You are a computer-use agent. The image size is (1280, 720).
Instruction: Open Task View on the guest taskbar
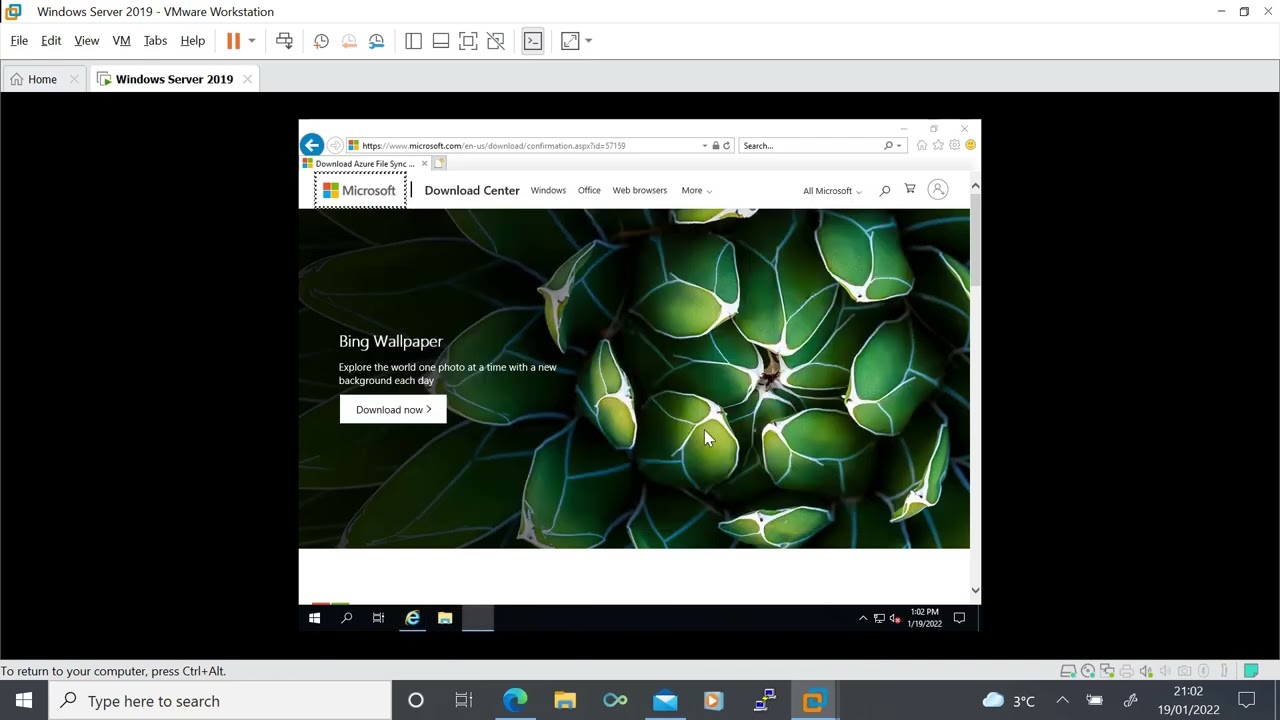378,619
